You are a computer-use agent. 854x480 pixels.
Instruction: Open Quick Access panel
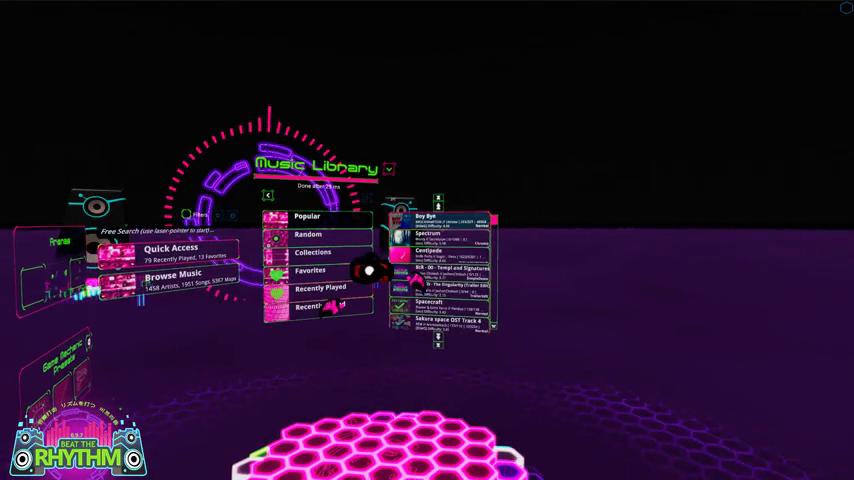click(x=169, y=254)
